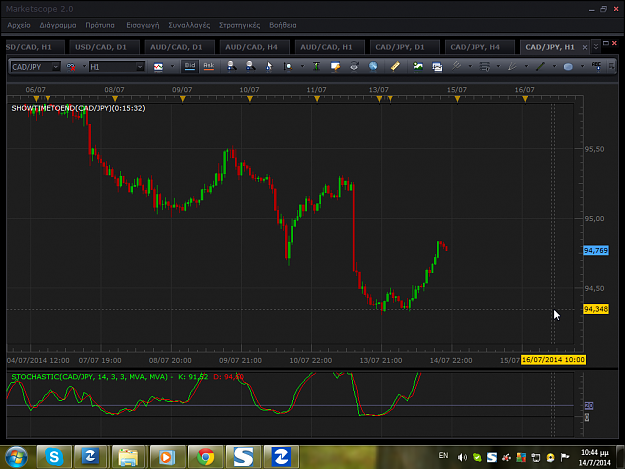Select the fan lines drawing tool
This screenshot has width=625, height=469.
click(x=512, y=66)
